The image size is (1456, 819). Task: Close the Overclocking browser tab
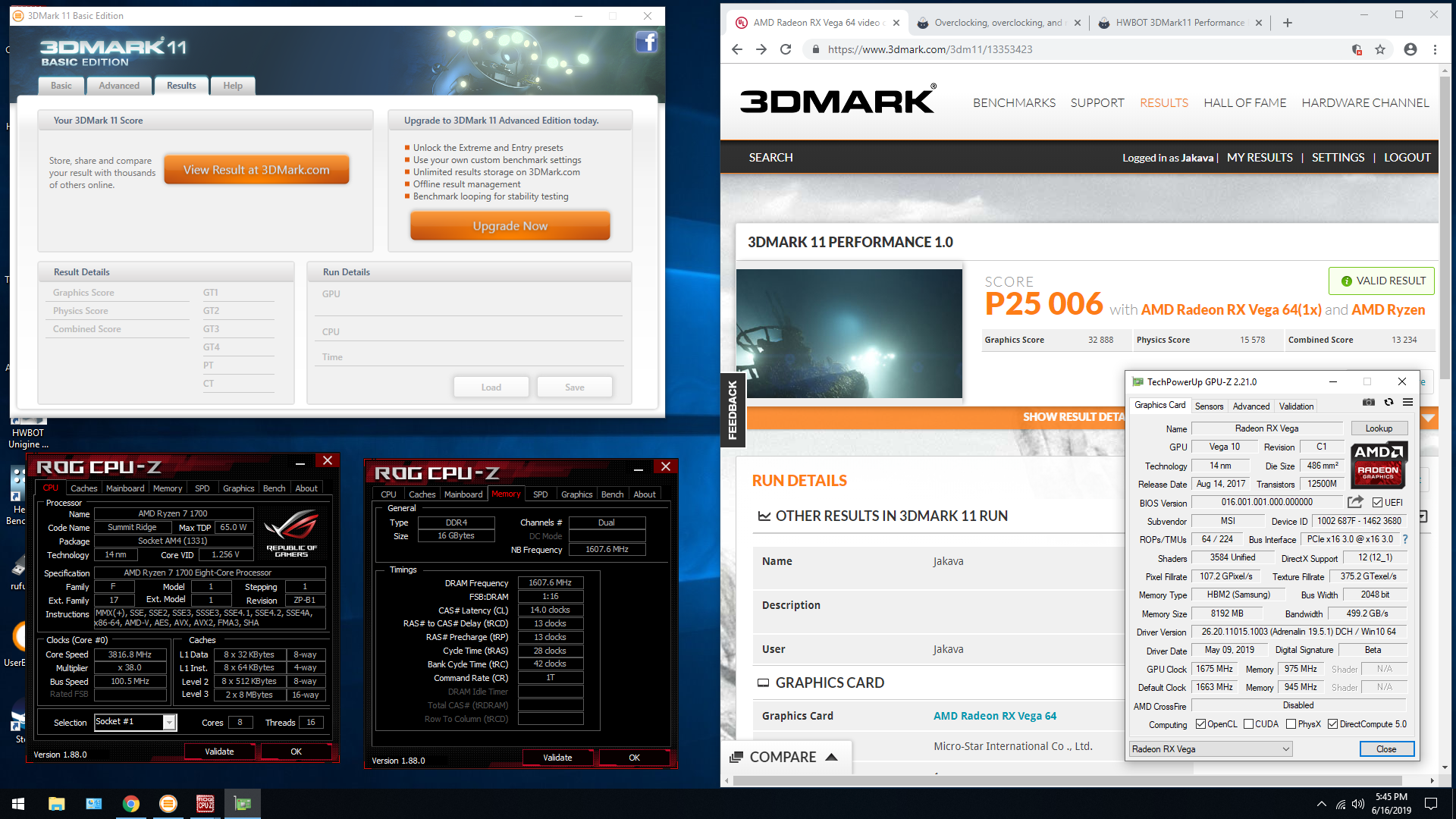pyautogui.click(x=1078, y=23)
